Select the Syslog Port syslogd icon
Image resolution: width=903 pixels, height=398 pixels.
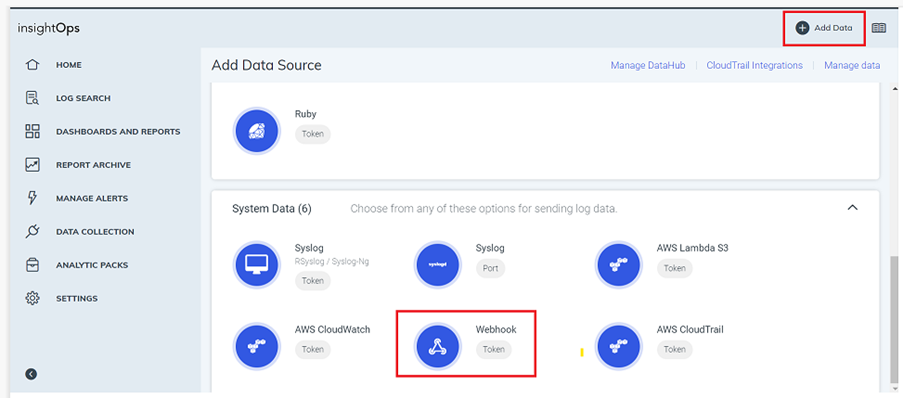(x=437, y=265)
